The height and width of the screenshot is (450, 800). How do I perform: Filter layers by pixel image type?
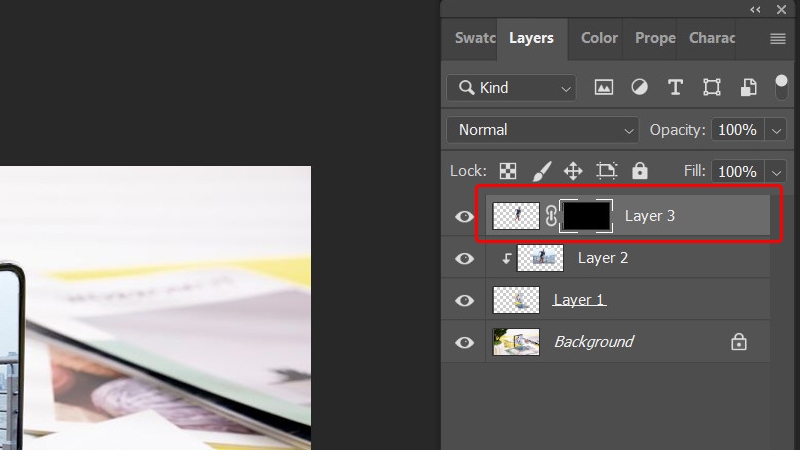pos(604,87)
